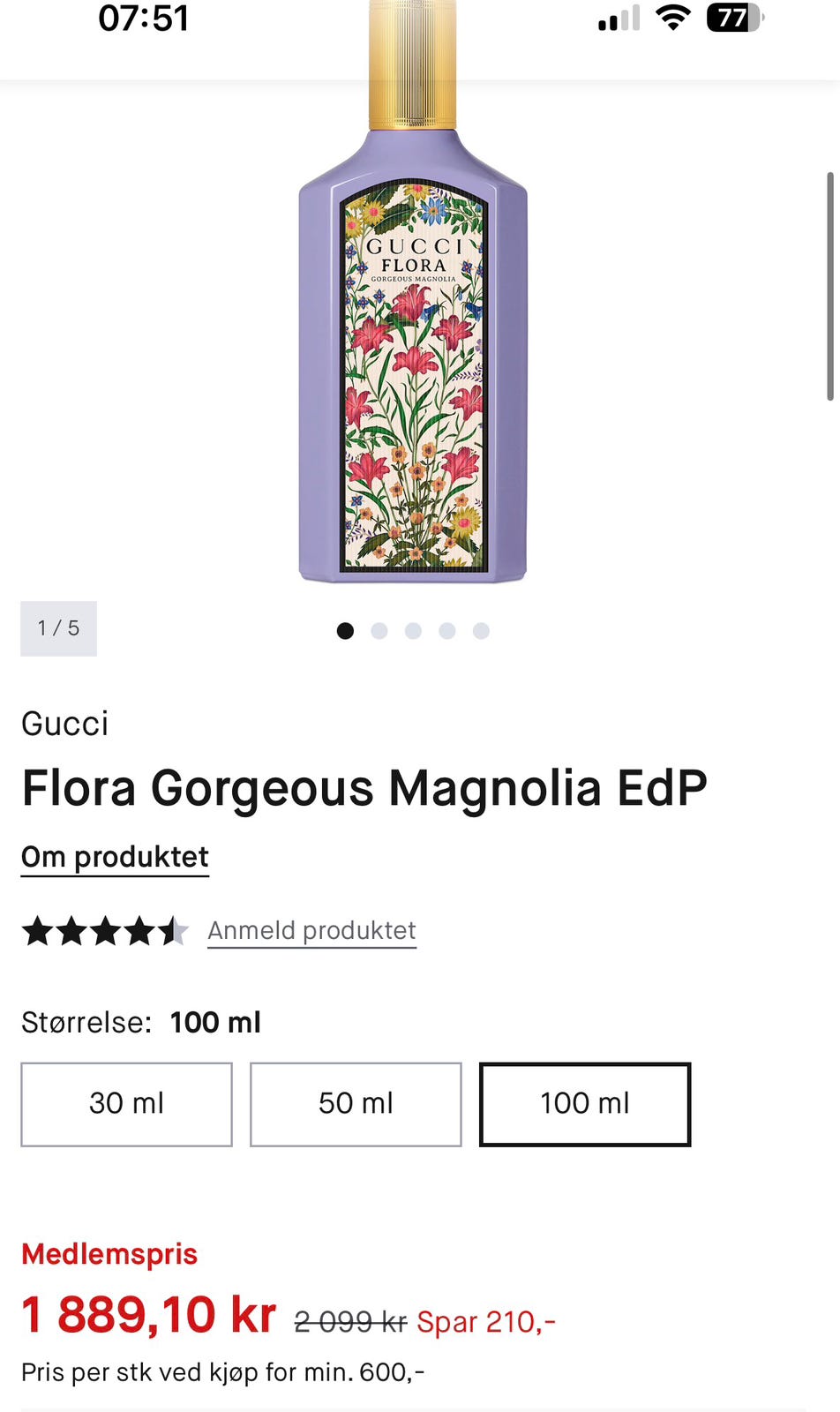Image resolution: width=840 pixels, height=1412 pixels.
Task: Select the 50 ml size option
Action: (356, 1104)
